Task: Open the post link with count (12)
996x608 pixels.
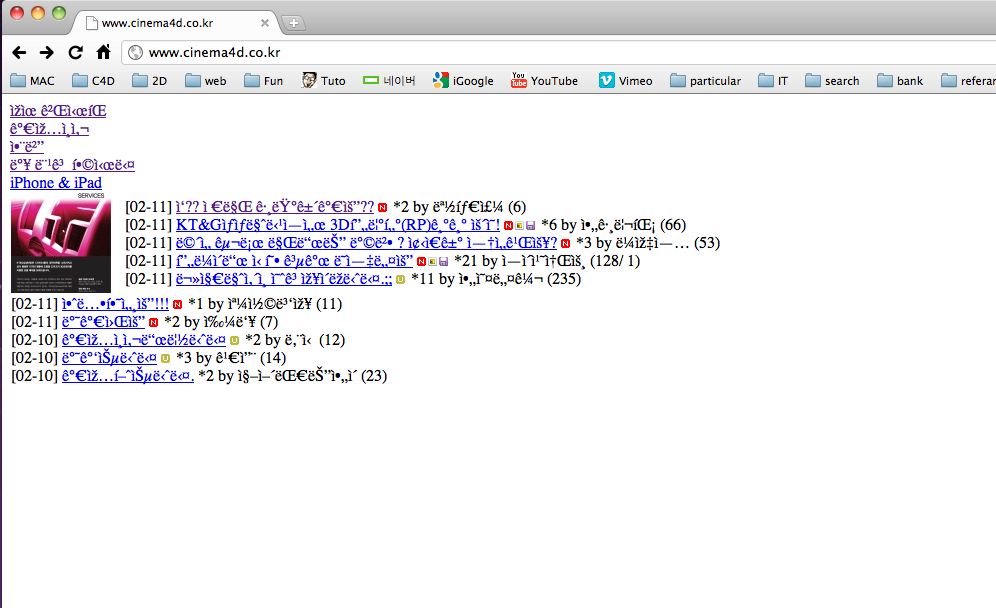Action: pos(144,340)
